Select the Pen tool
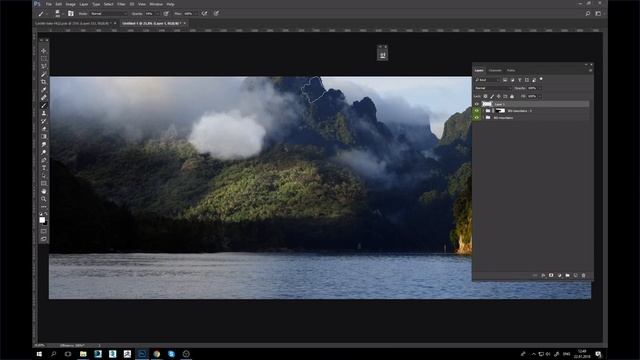 pyautogui.click(x=44, y=160)
